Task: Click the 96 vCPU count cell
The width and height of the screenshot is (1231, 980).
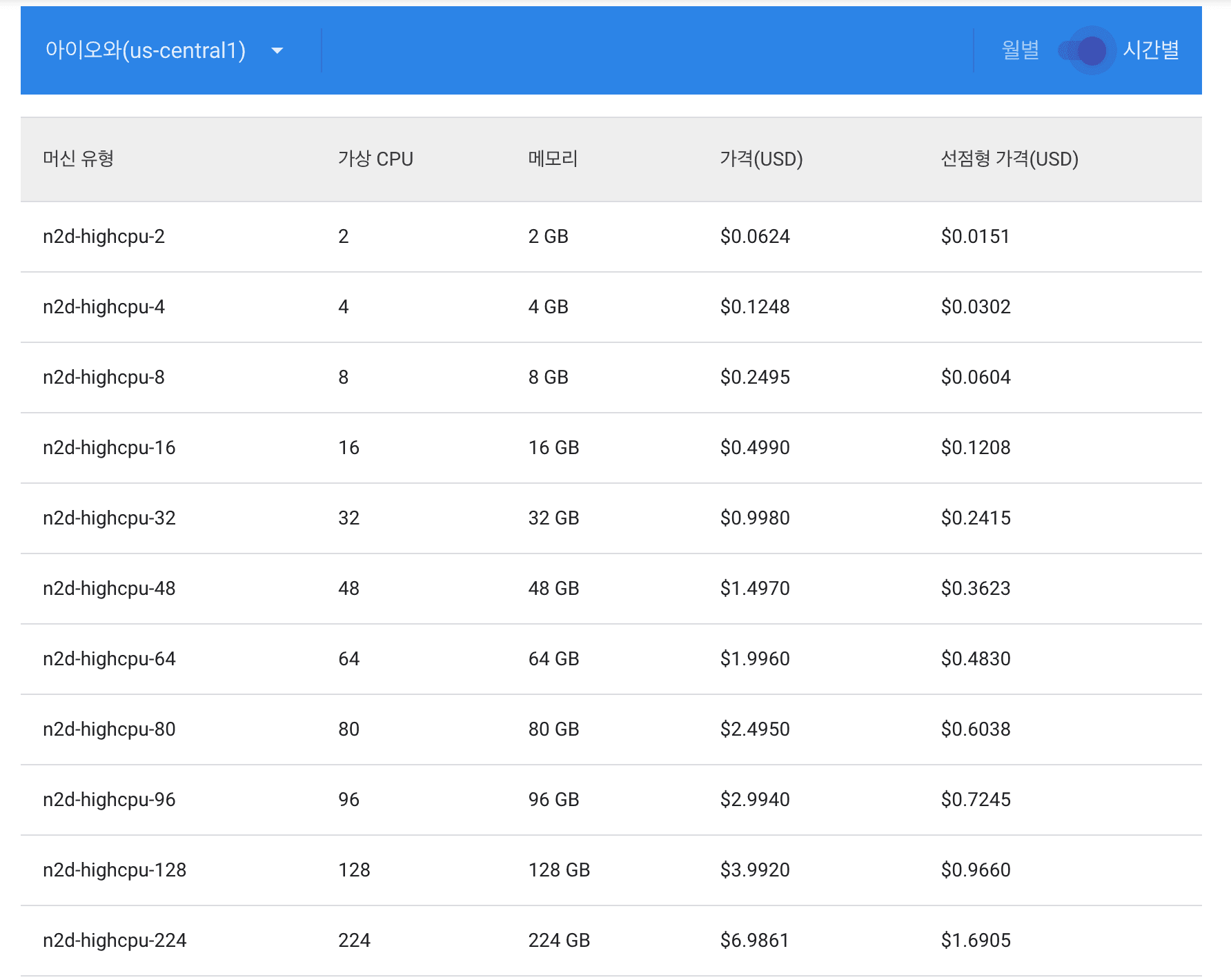Action: (x=348, y=800)
